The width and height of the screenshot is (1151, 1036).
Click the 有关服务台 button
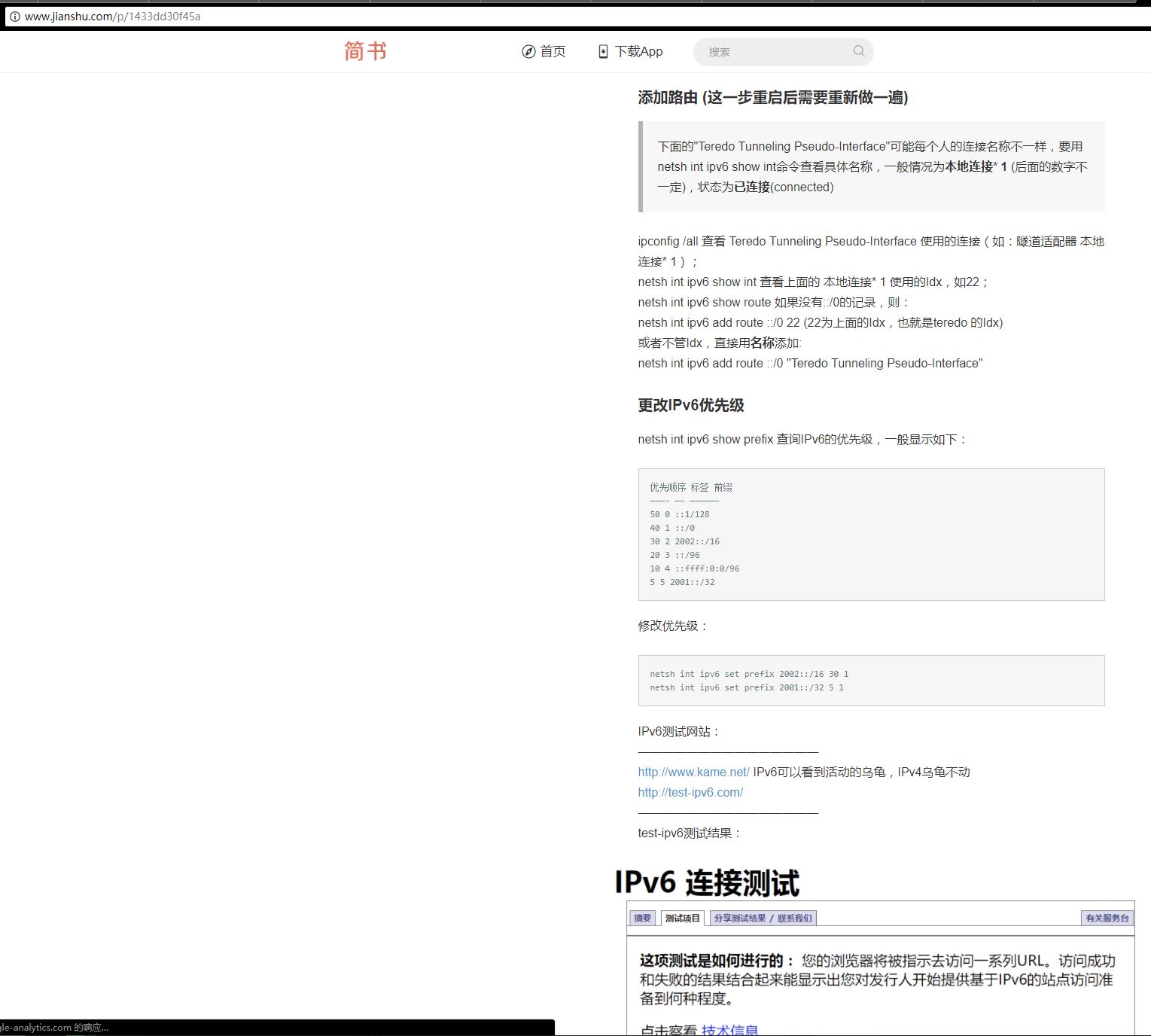pyautogui.click(x=1107, y=918)
